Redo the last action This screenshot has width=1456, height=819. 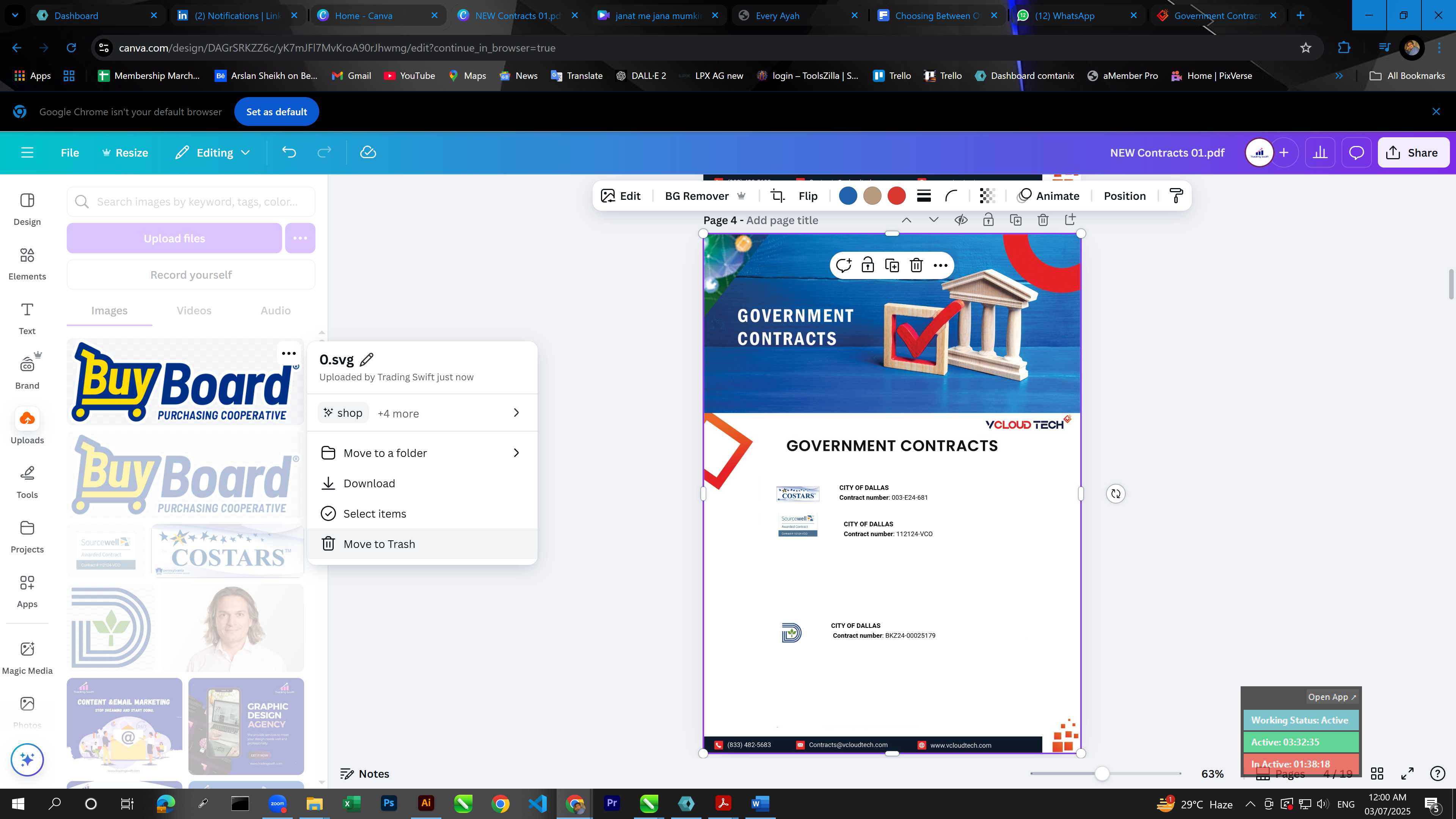pyautogui.click(x=324, y=152)
